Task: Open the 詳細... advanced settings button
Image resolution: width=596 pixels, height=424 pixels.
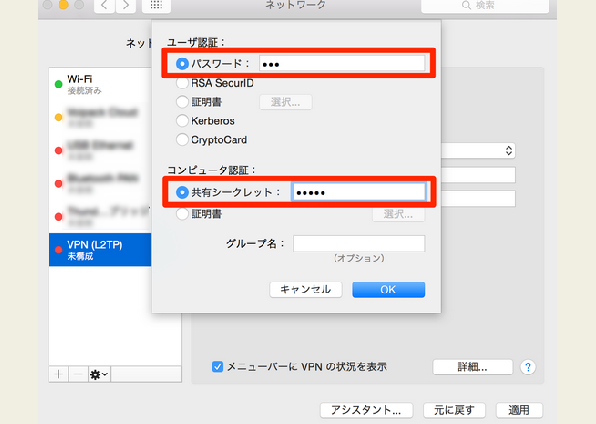Action: pyautogui.click(x=472, y=367)
